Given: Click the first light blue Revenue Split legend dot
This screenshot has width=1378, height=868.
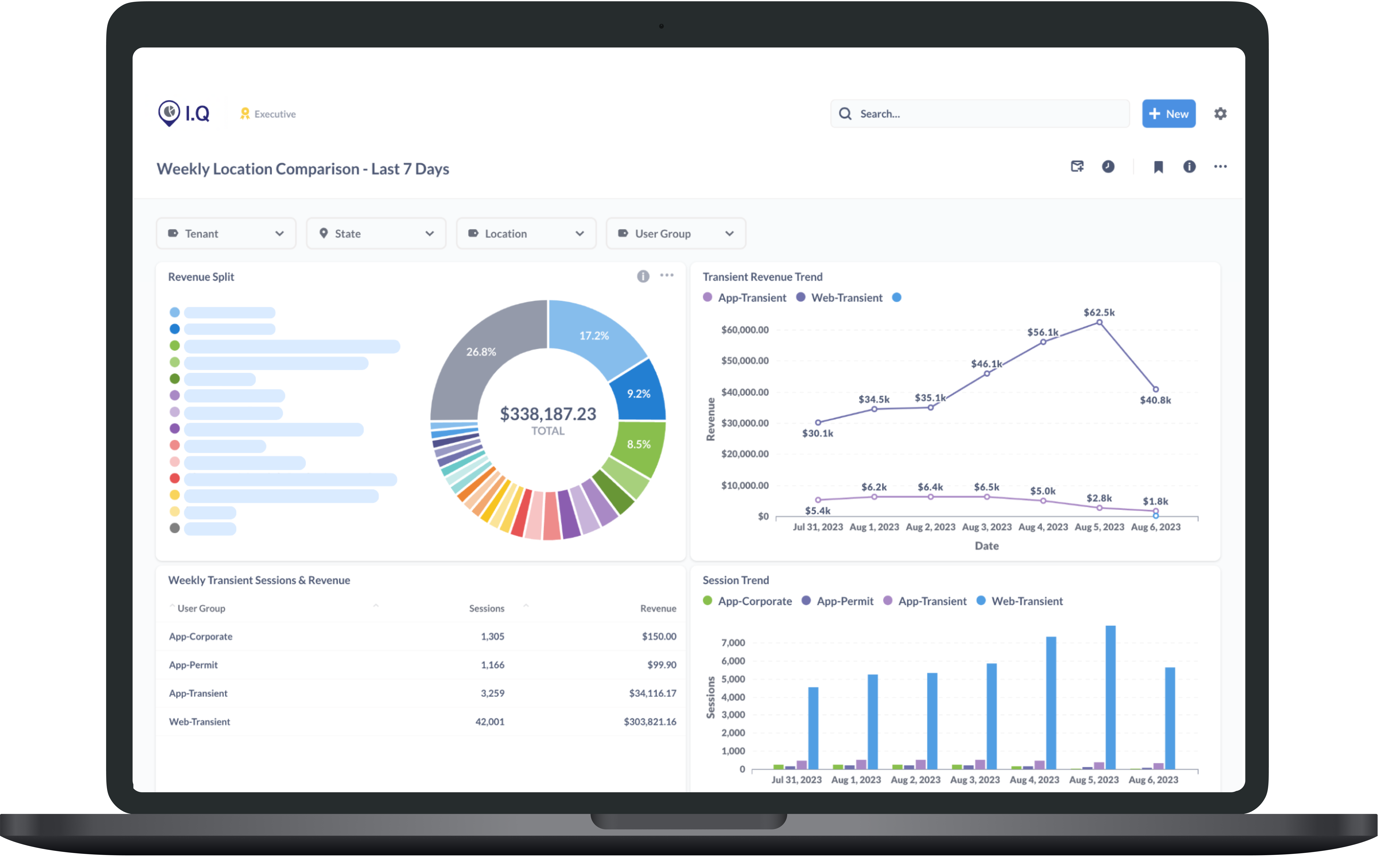Looking at the screenshot, I should pyautogui.click(x=174, y=312).
